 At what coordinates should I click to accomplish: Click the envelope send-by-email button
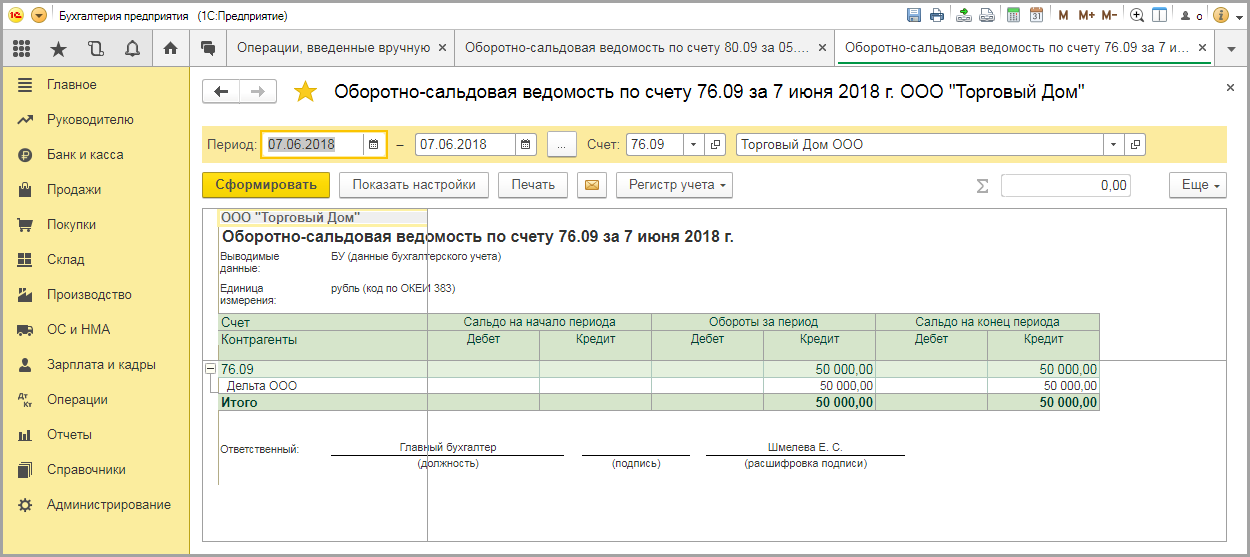click(x=592, y=185)
